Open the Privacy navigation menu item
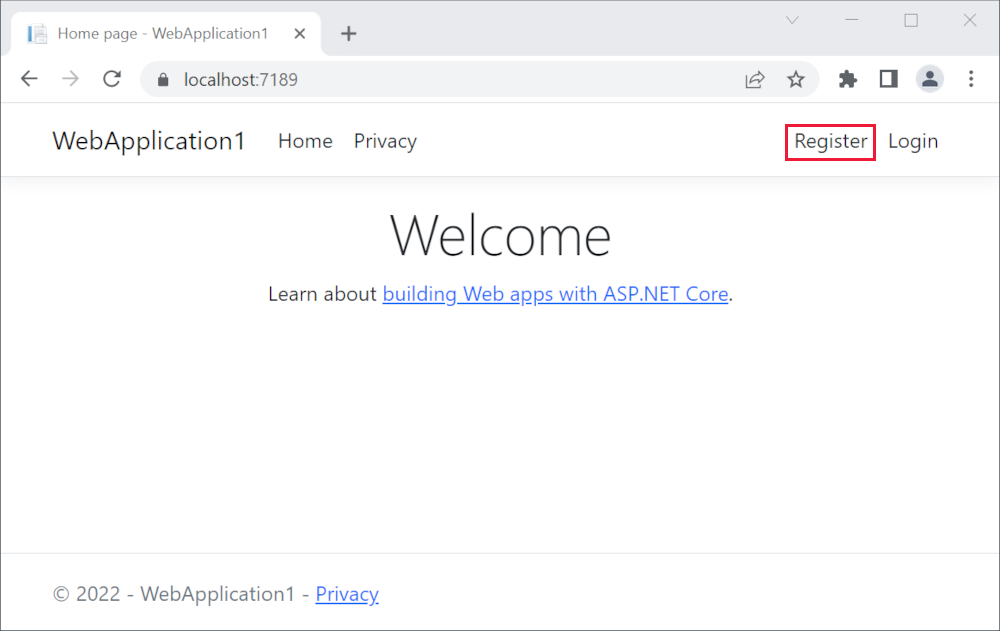Viewport: 1000px width, 631px height. (x=385, y=141)
